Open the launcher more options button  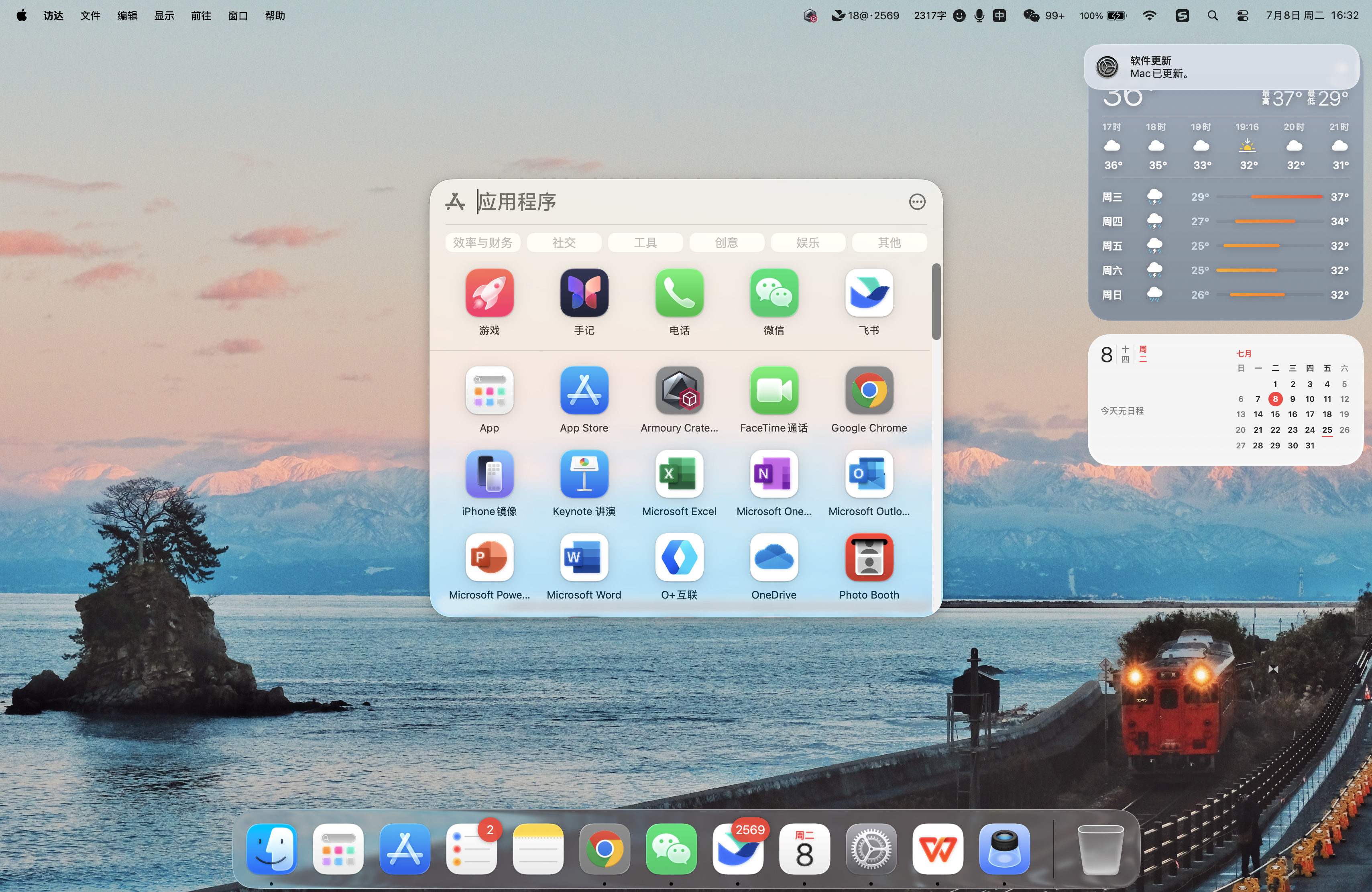(916, 202)
